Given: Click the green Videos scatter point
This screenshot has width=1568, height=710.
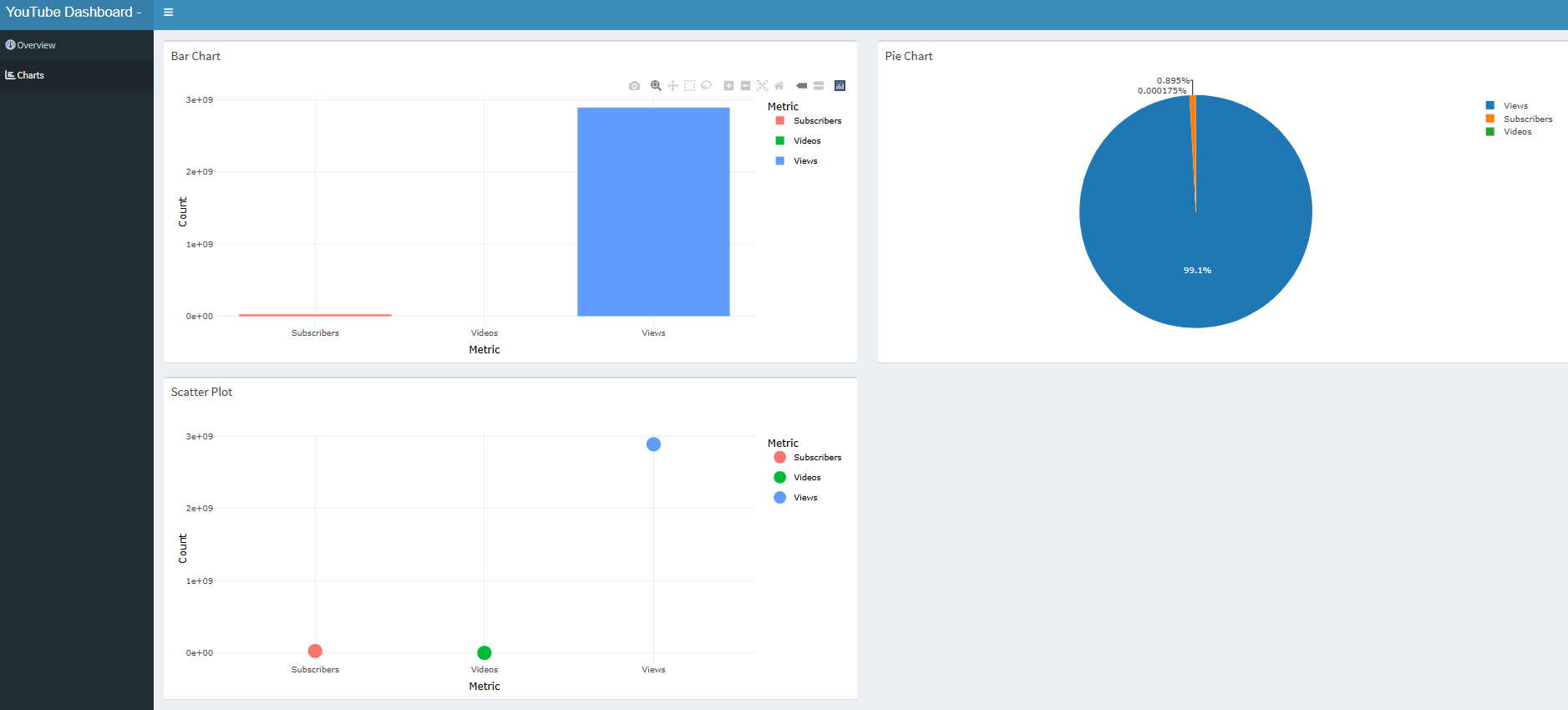Looking at the screenshot, I should [485, 652].
